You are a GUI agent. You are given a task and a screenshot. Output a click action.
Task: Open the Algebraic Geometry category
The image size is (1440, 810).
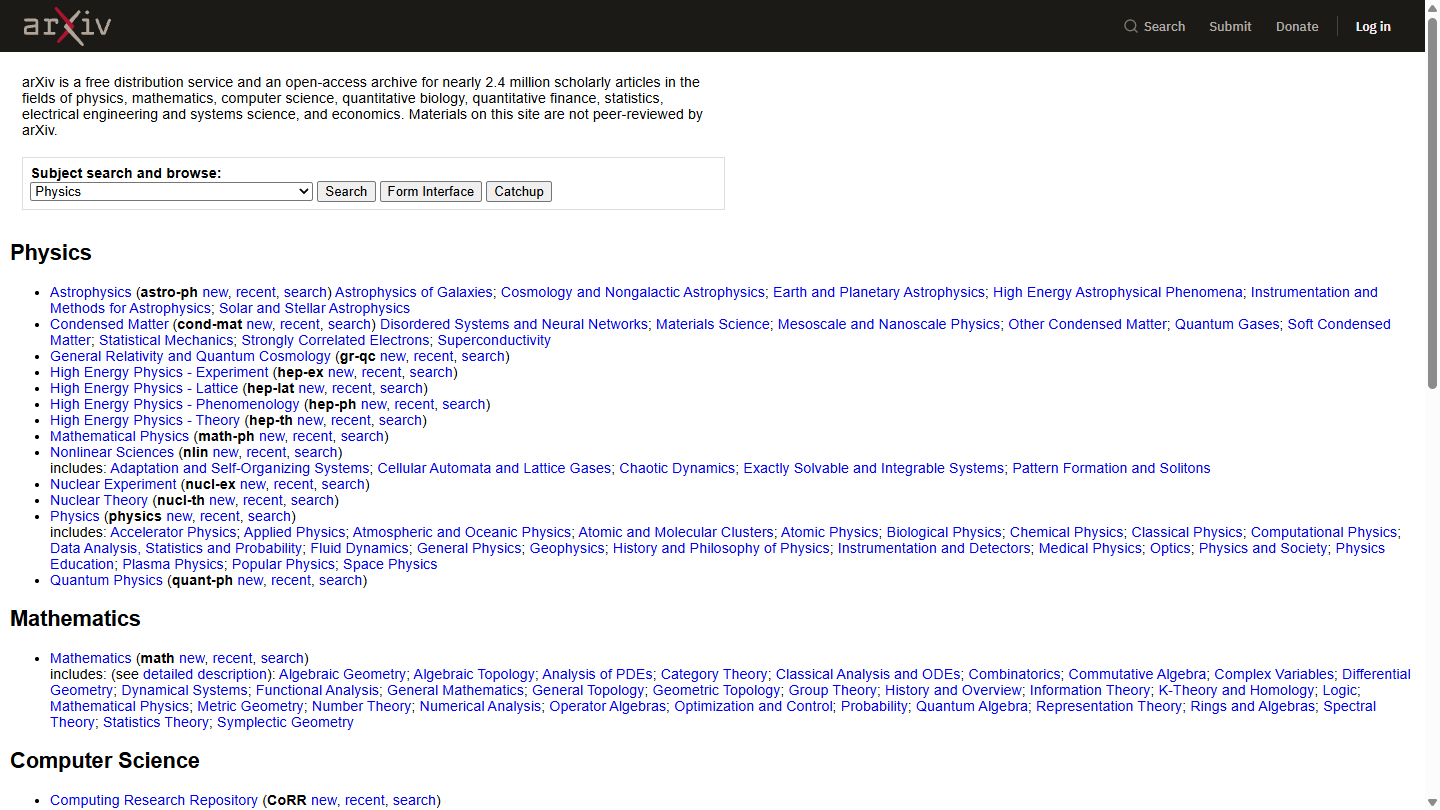[342, 674]
